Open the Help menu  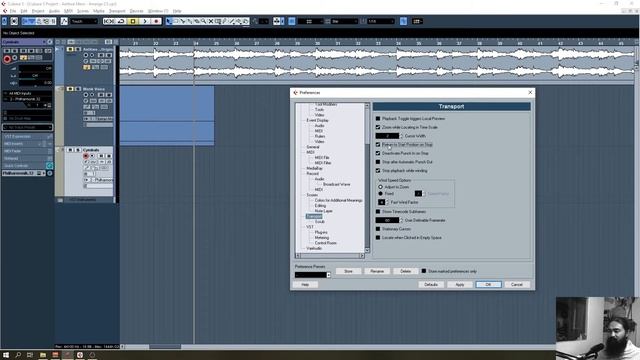[x=177, y=11]
